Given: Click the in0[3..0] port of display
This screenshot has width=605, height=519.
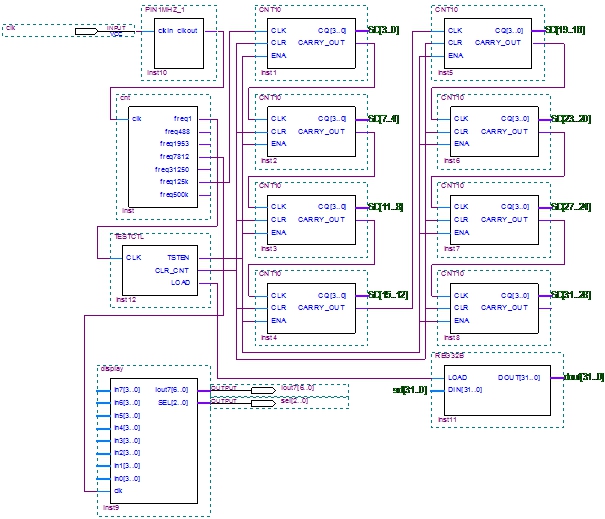Looking at the screenshot, I should [127, 478].
